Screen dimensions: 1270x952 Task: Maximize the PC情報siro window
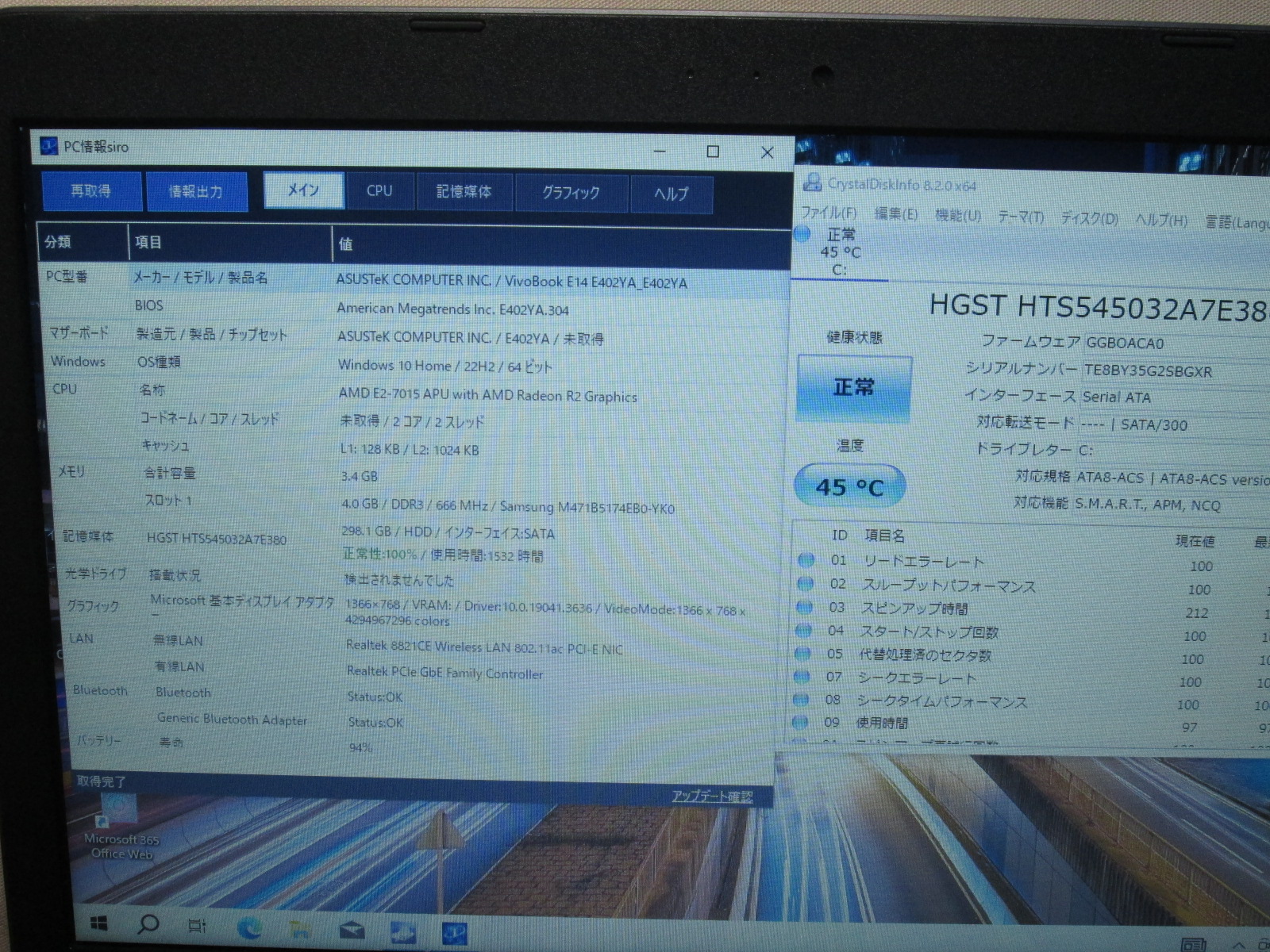713,152
